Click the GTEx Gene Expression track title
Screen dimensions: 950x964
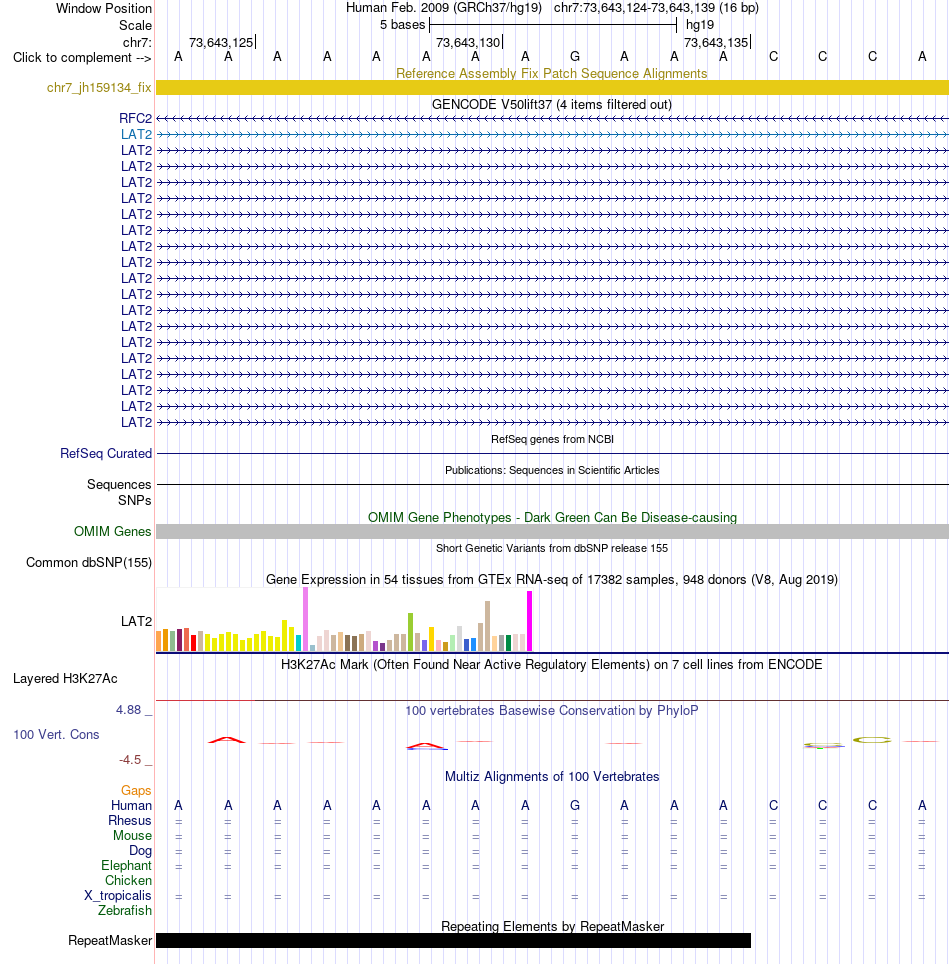click(552, 580)
